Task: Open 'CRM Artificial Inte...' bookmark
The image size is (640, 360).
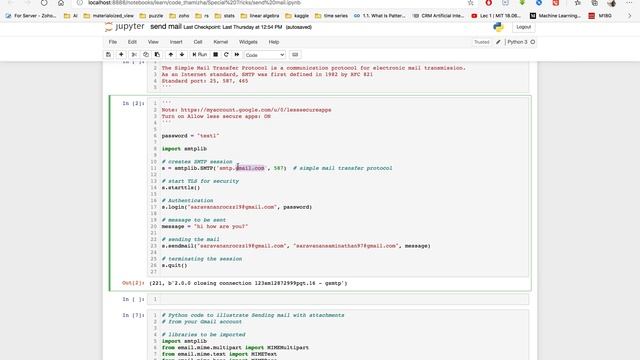Action: pos(438,16)
